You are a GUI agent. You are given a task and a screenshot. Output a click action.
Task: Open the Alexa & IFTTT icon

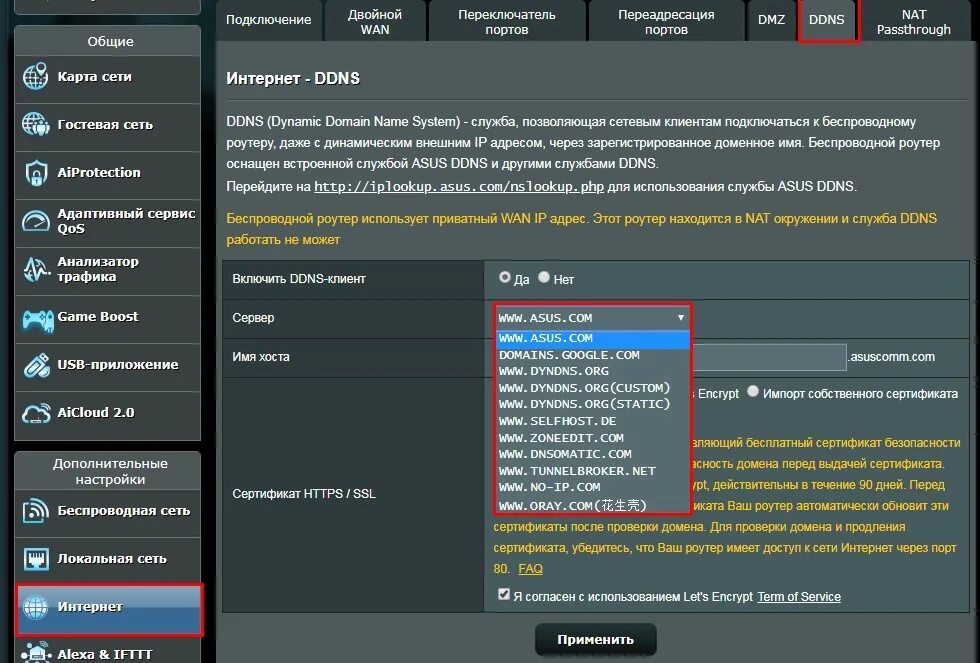pos(36,652)
